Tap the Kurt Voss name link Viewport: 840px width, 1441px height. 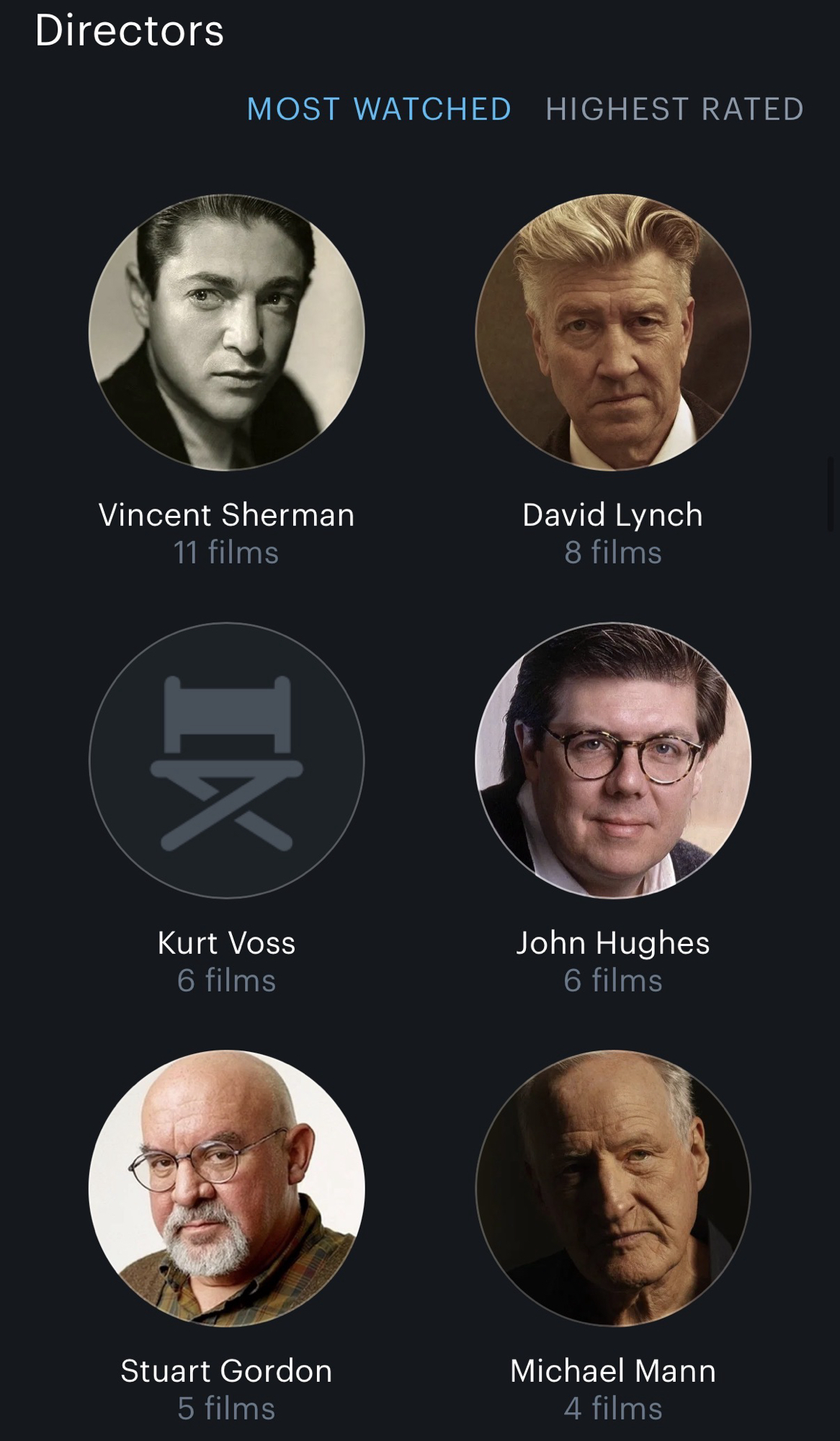tap(227, 943)
